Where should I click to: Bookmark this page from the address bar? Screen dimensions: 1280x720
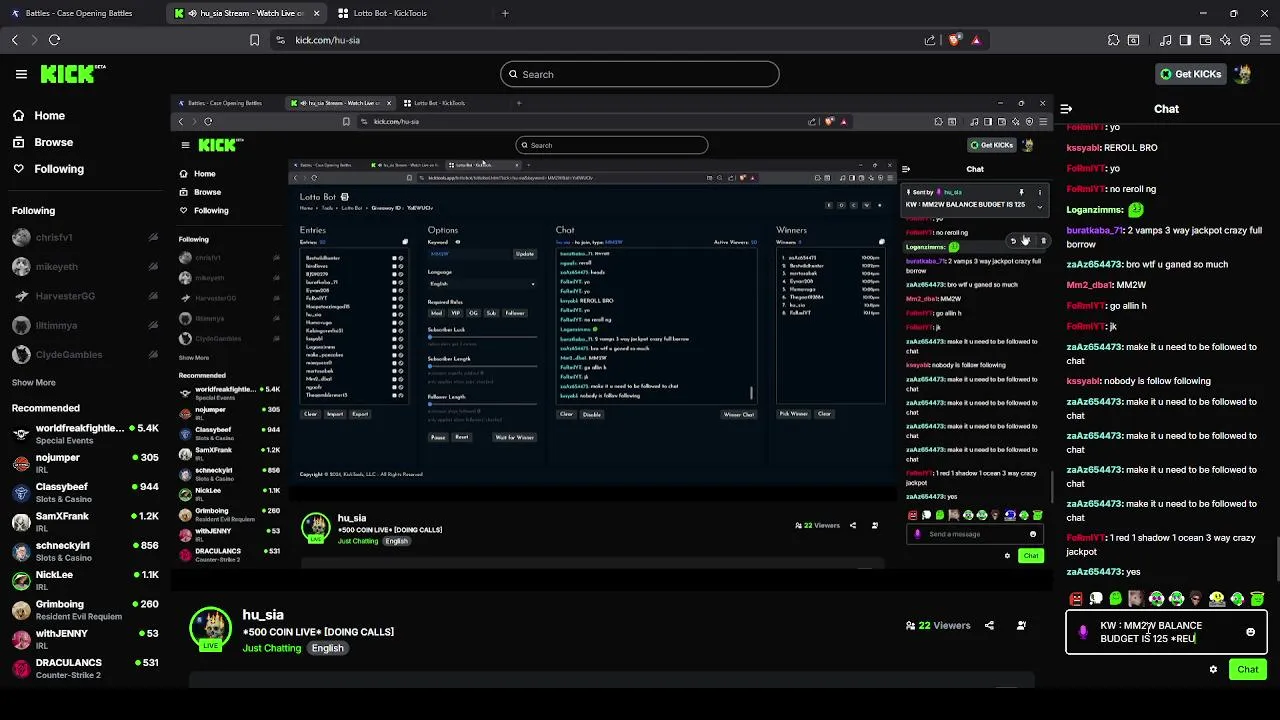pos(255,40)
